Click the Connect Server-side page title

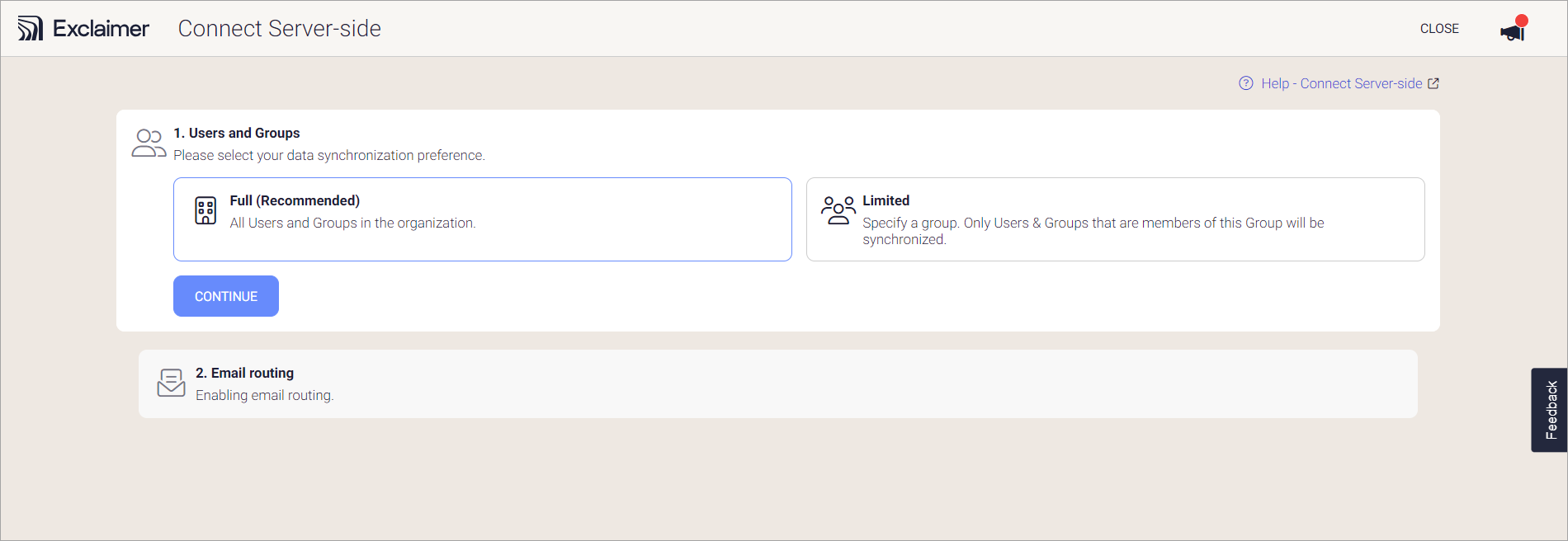coord(279,28)
